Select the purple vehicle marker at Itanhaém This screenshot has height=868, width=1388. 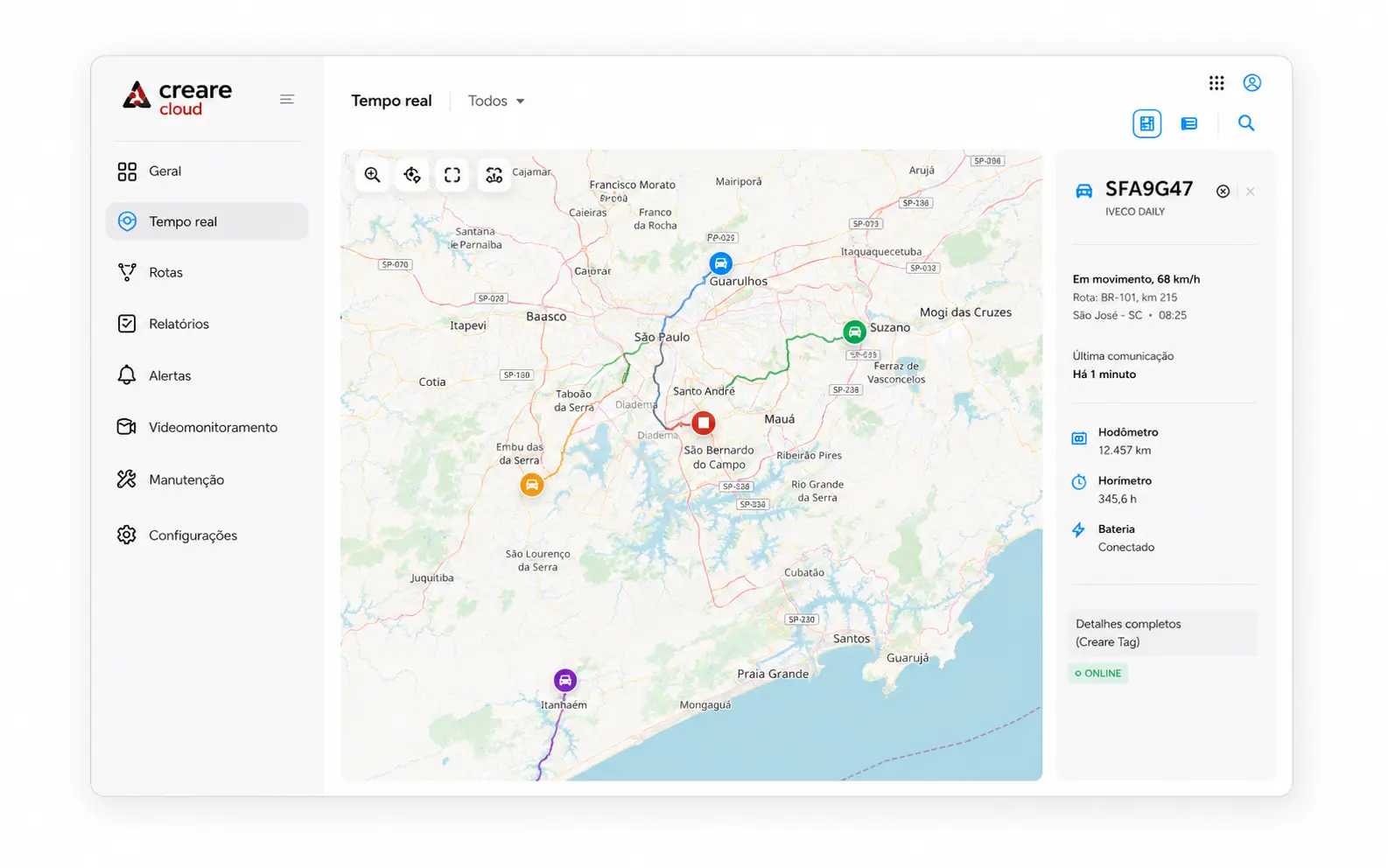tap(565, 680)
